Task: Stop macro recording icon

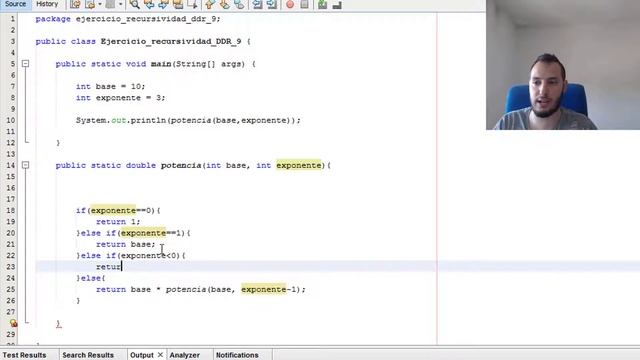Action: click(x=304, y=4)
